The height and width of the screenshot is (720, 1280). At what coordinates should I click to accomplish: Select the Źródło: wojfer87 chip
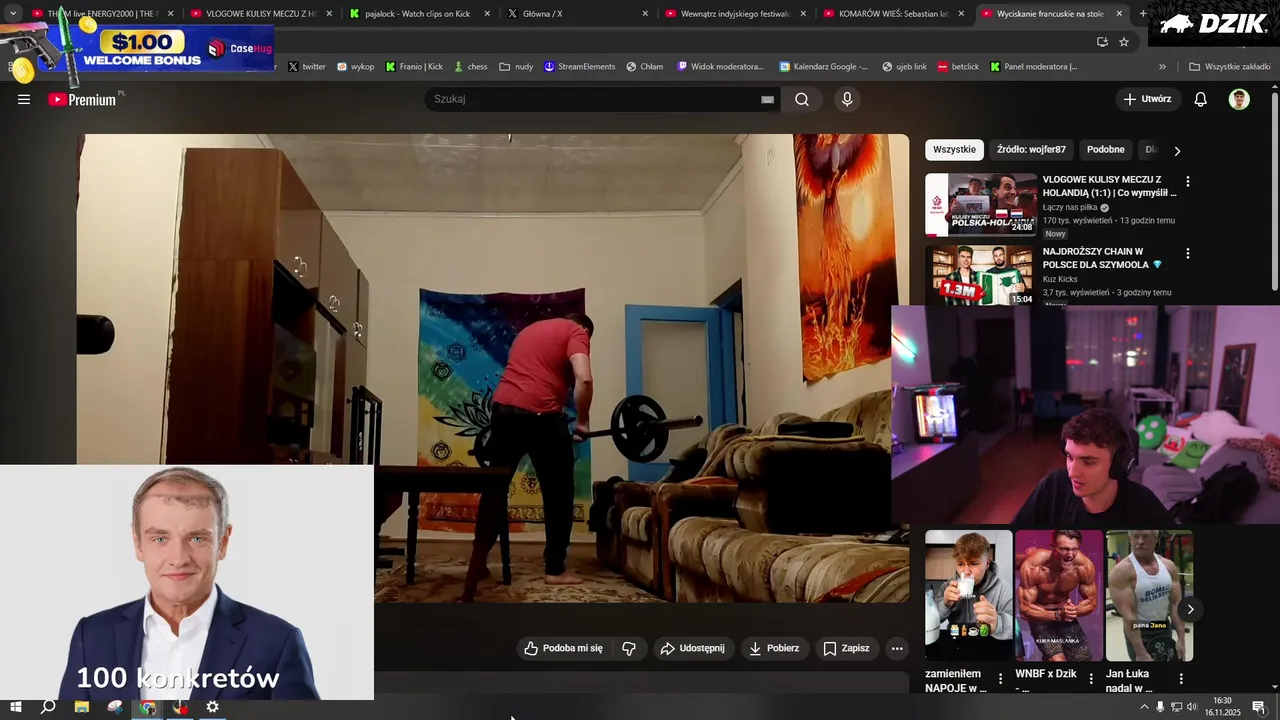[1031, 150]
